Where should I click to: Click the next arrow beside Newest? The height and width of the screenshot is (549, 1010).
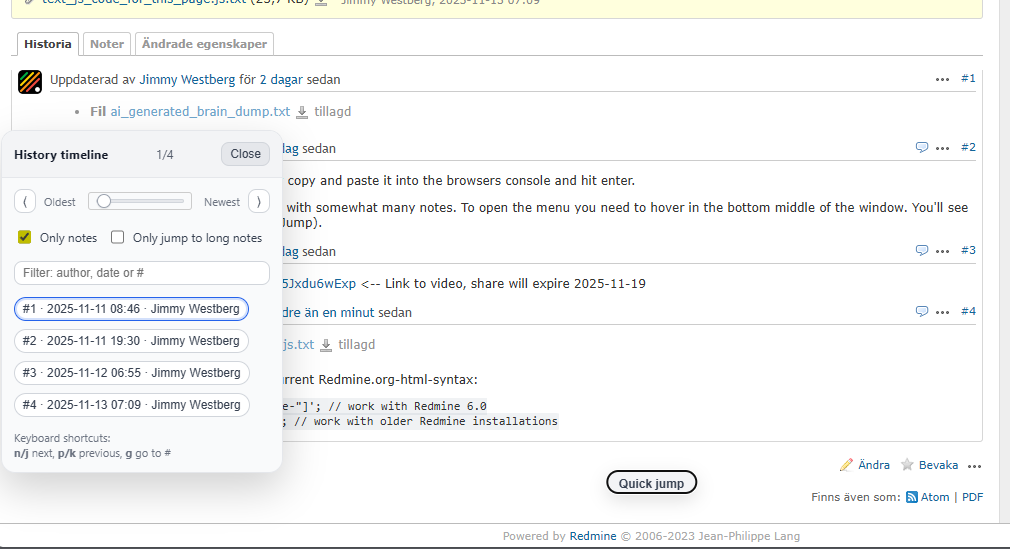click(x=258, y=202)
